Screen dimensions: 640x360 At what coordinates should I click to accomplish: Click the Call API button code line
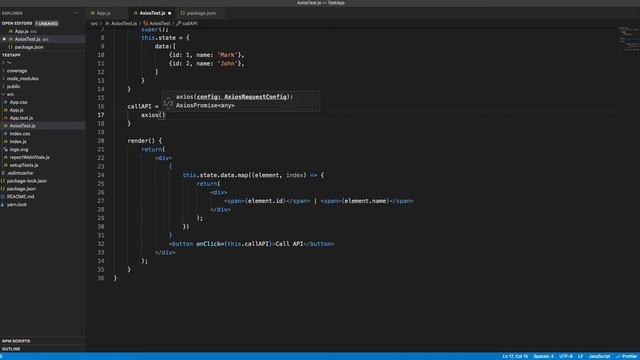(x=251, y=244)
